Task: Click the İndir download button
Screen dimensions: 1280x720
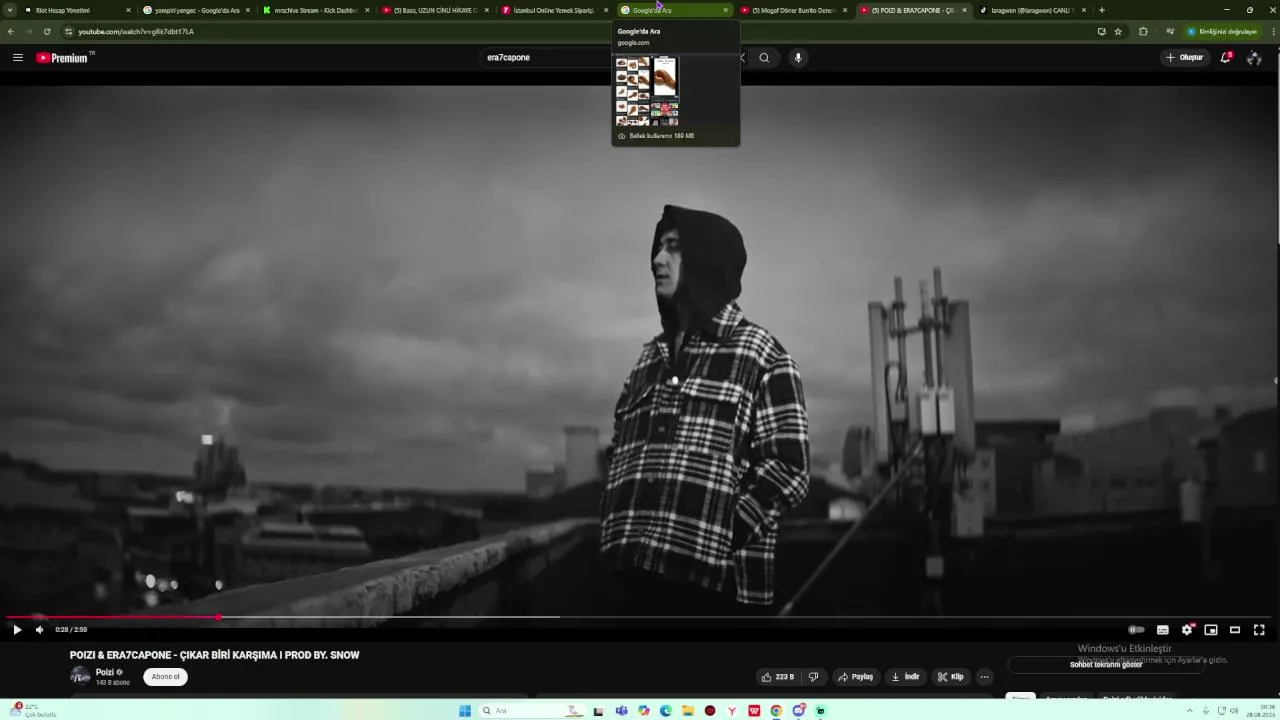Action: click(905, 677)
